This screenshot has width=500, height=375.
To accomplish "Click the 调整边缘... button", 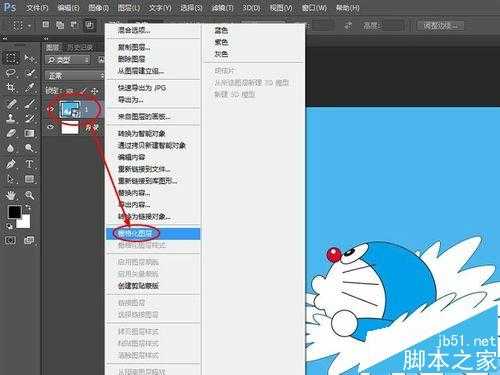I will click(x=440, y=25).
